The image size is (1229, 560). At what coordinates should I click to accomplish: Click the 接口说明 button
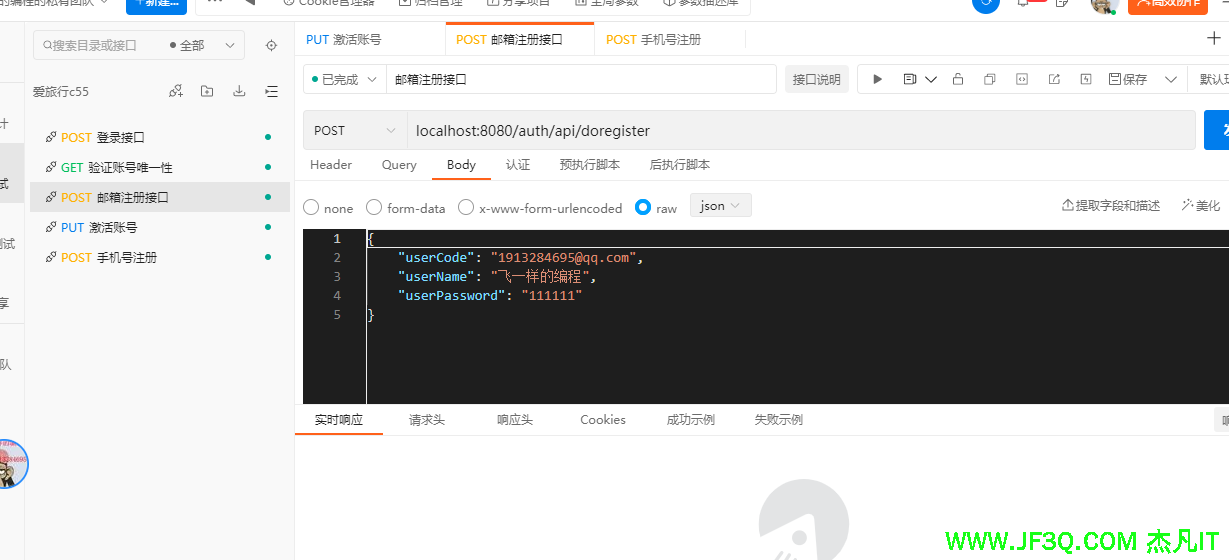tap(817, 80)
